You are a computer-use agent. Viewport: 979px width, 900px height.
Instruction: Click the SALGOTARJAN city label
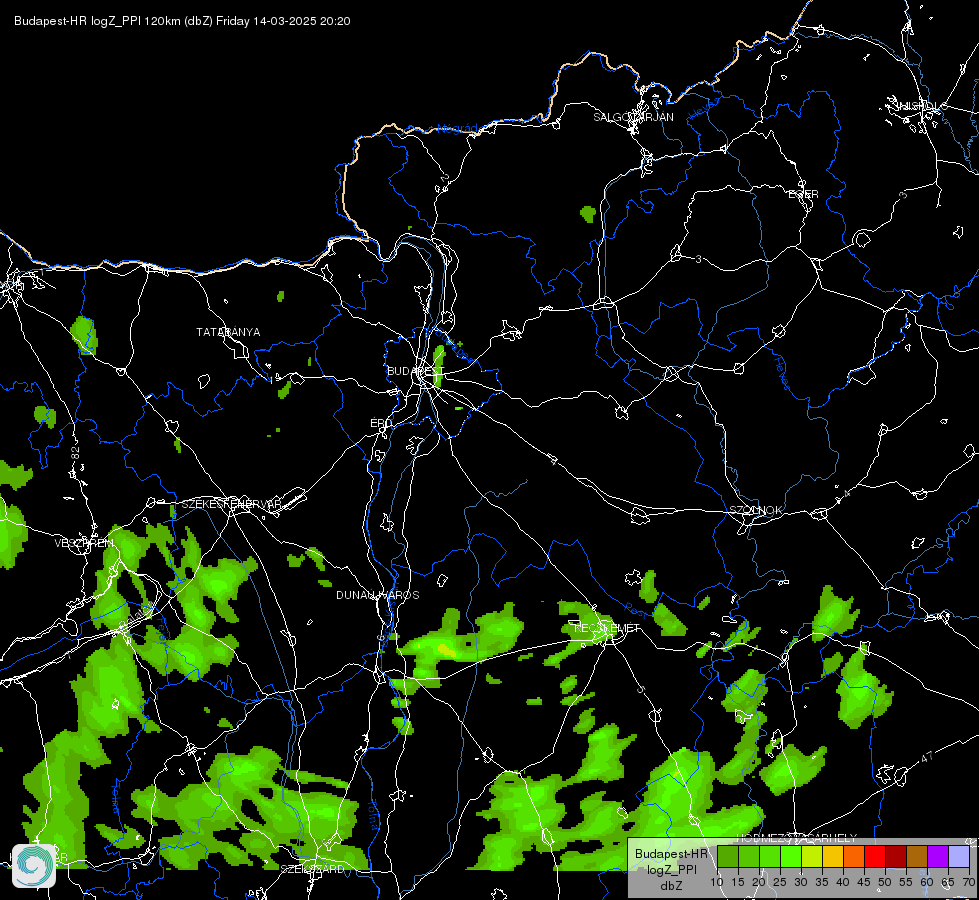[x=633, y=117]
